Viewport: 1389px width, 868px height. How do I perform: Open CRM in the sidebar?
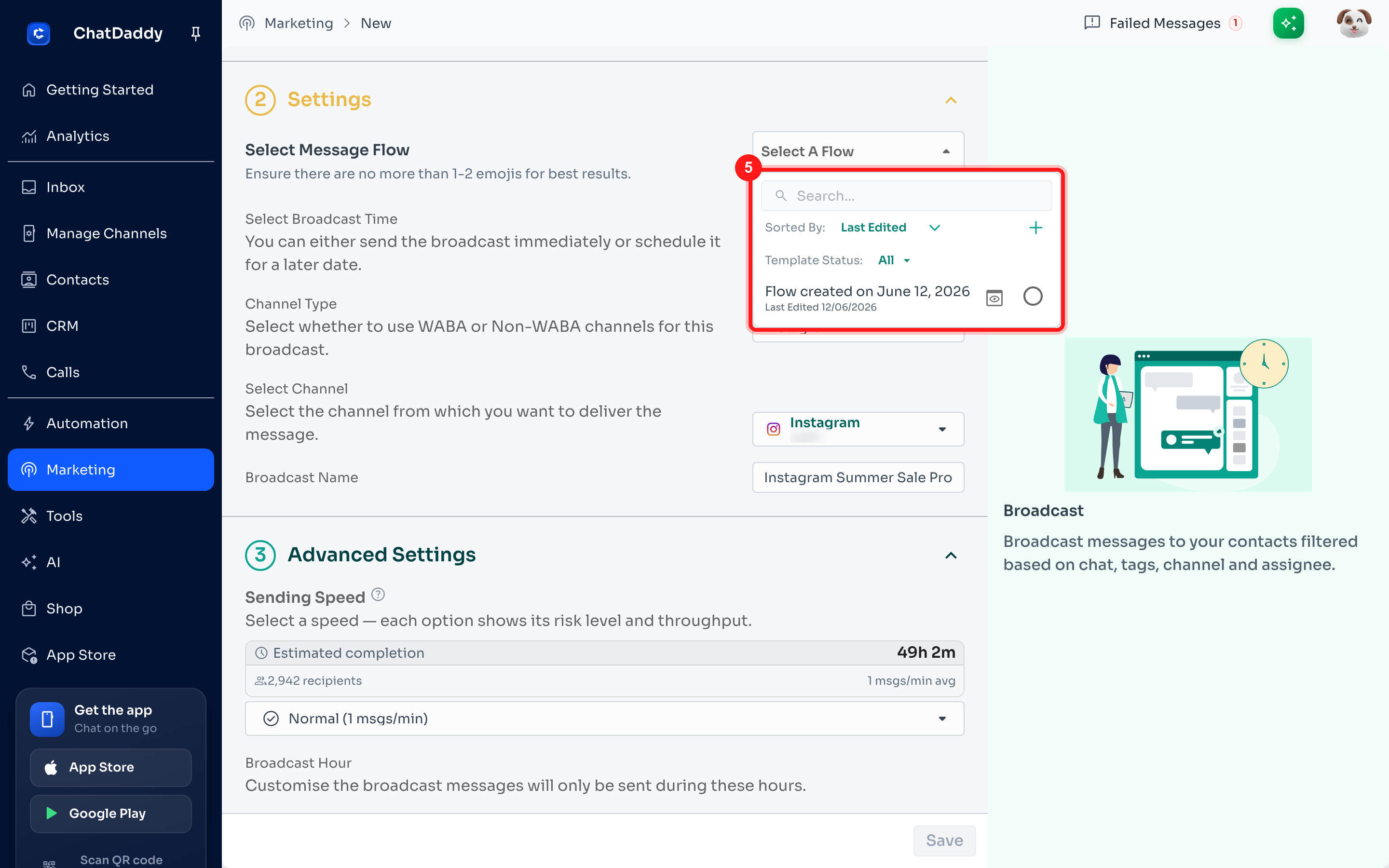pos(111,326)
